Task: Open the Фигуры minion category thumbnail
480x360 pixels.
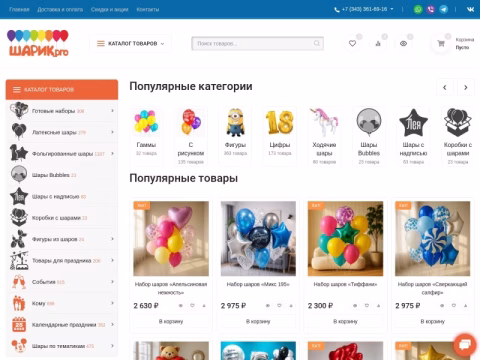Action: (x=235, y=121)
